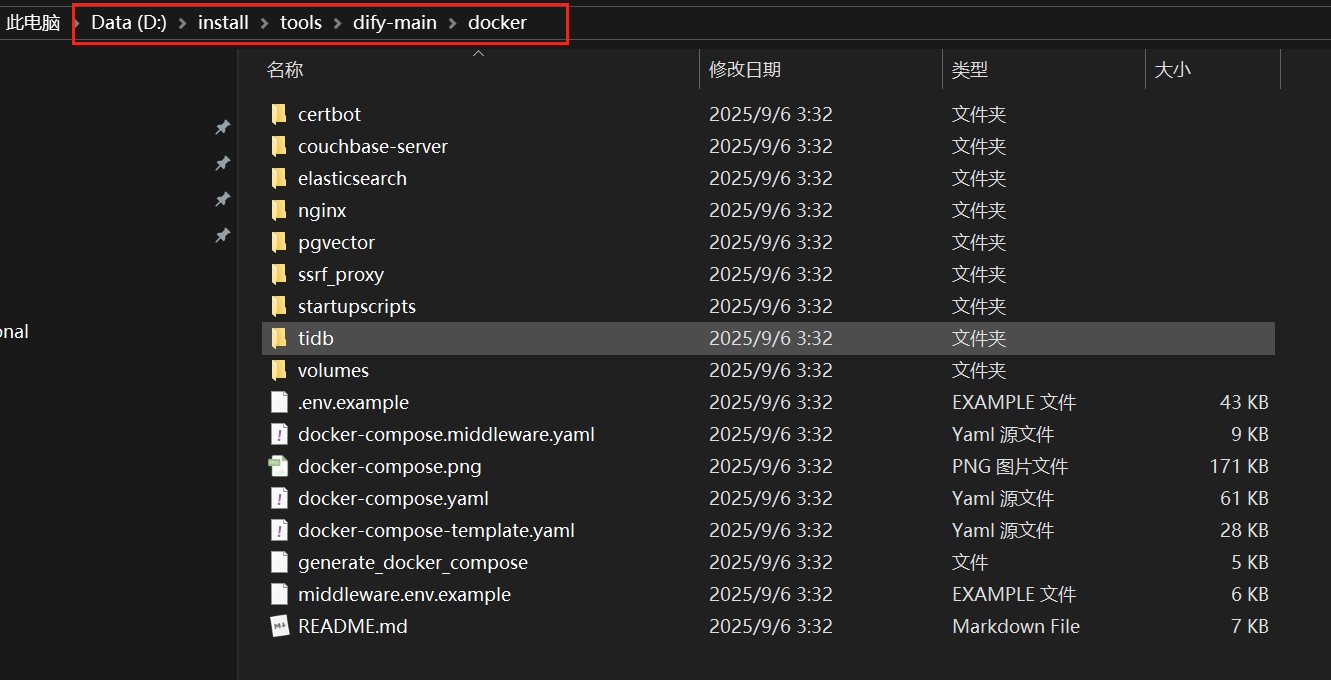Go to Data (D:) in the address bar
Viewport: 1331px width, 680px height.
click(129, 23)
